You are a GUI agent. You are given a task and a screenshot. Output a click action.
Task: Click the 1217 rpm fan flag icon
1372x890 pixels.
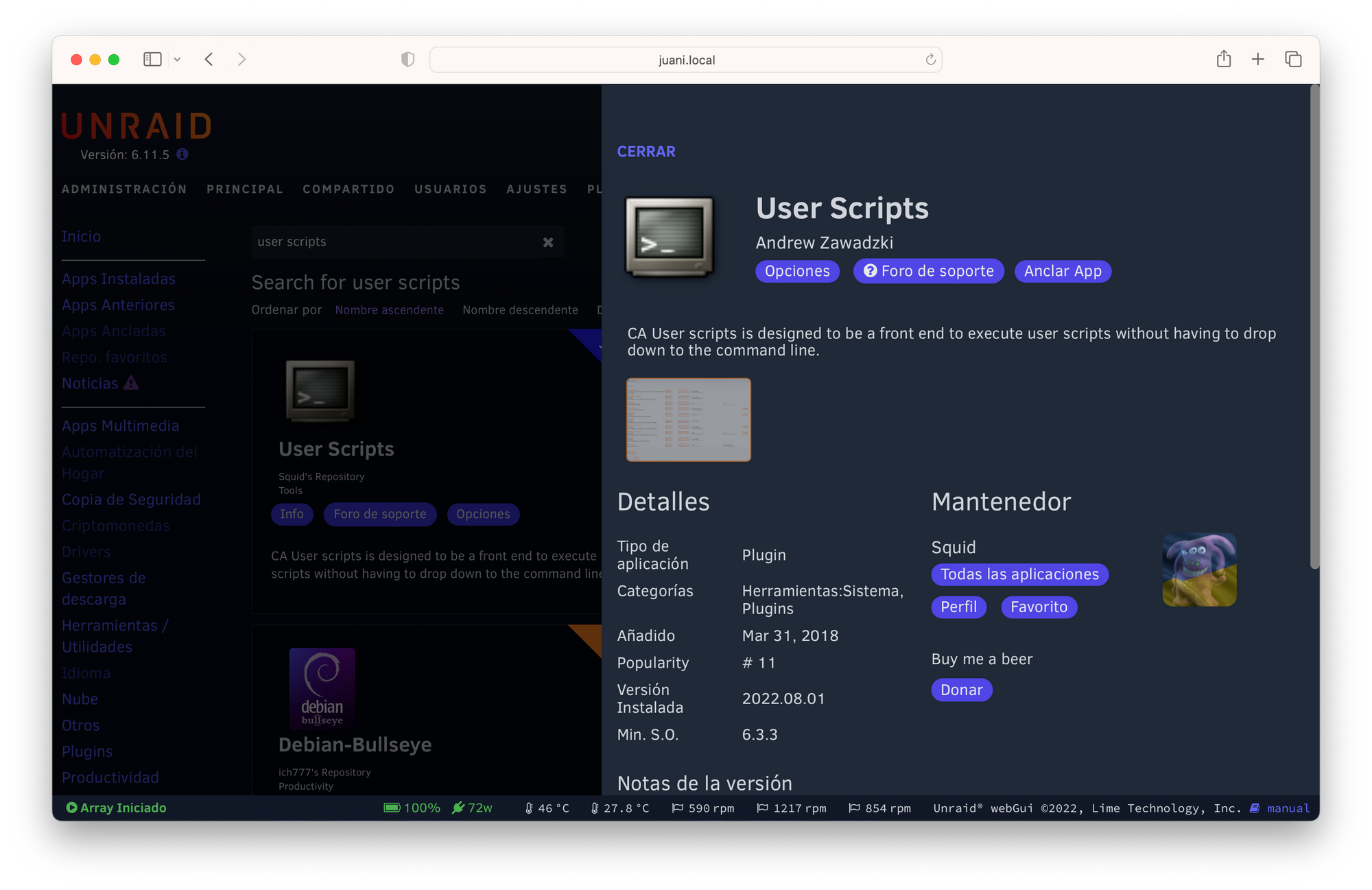762,808
